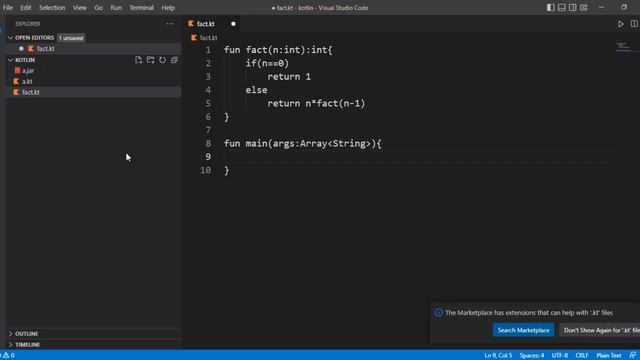Click 'return n*fact(n-1)' on line 5

click(316, 103)
